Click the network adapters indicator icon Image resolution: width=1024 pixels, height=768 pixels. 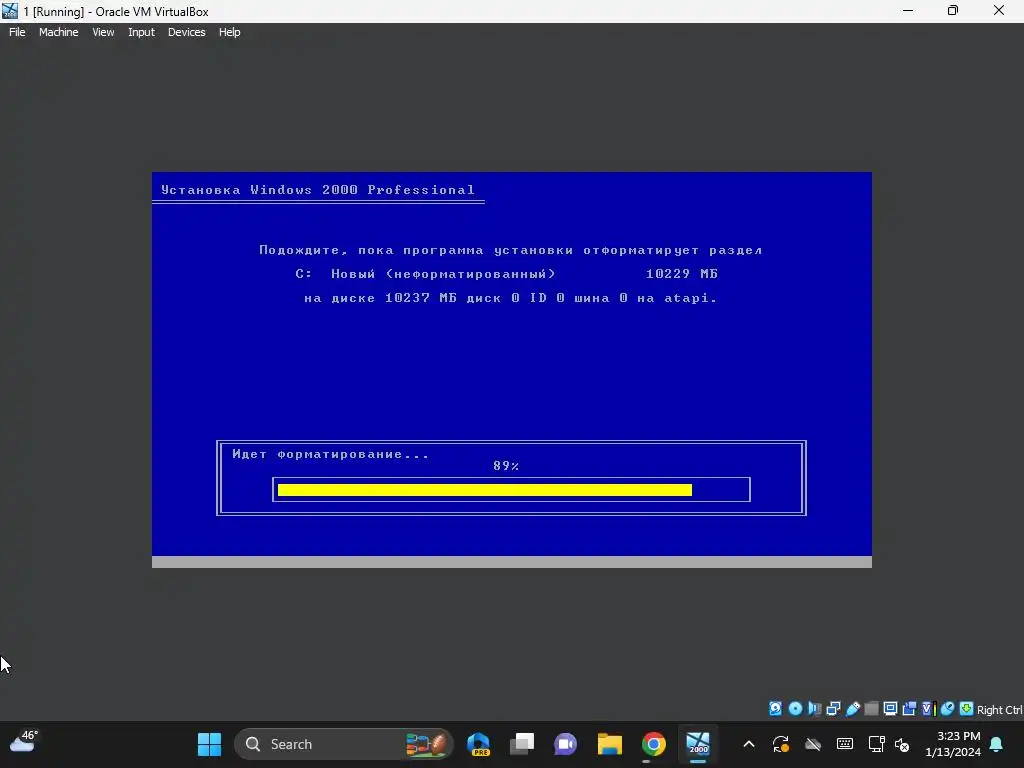pos(833,709)
